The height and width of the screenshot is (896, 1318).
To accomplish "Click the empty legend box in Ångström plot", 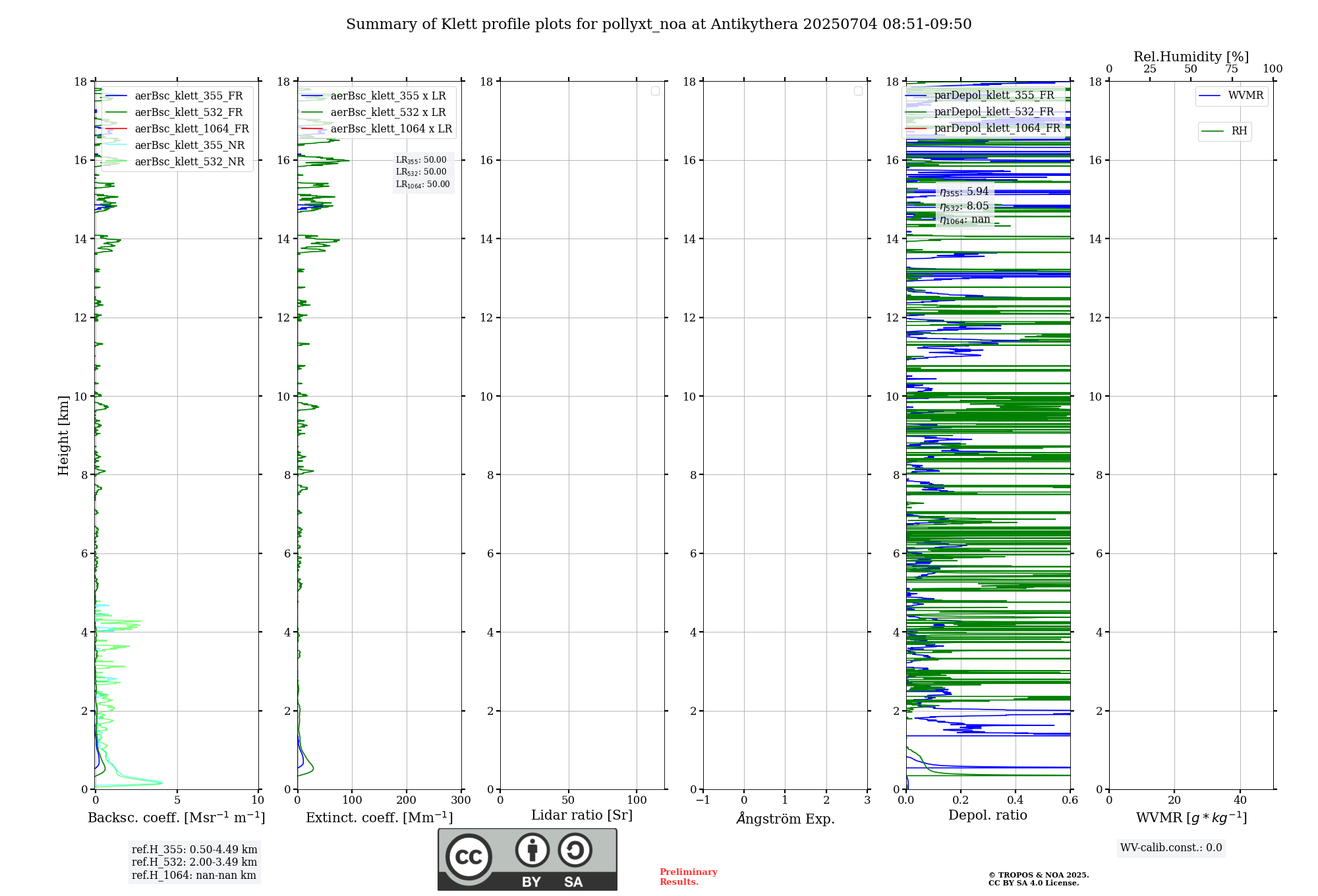I will [x=858, y=91].
